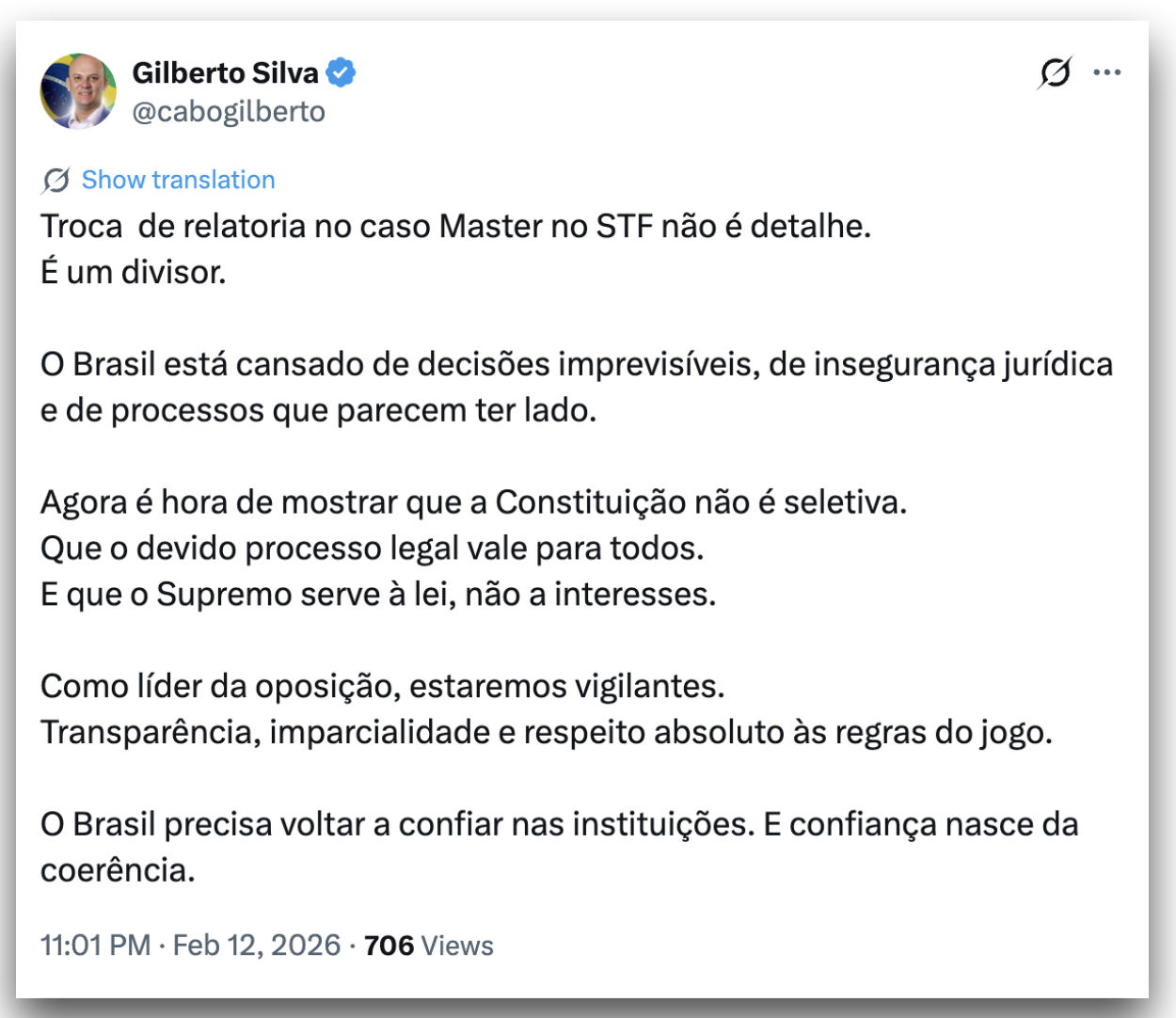Open the @cabogilberto handle link
This screenshot has height=1018, width=1176.
pos(229,111)
